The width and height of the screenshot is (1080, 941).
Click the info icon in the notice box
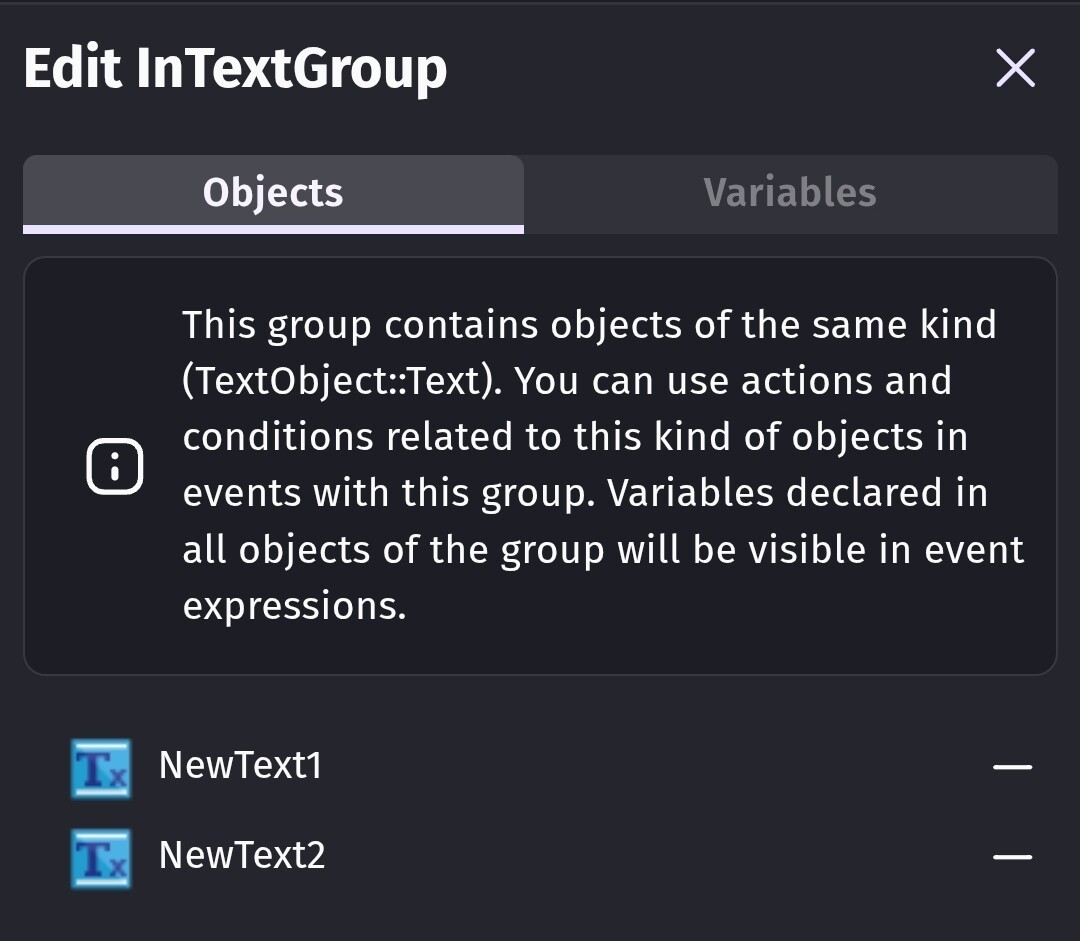click(x=115, y=466)
